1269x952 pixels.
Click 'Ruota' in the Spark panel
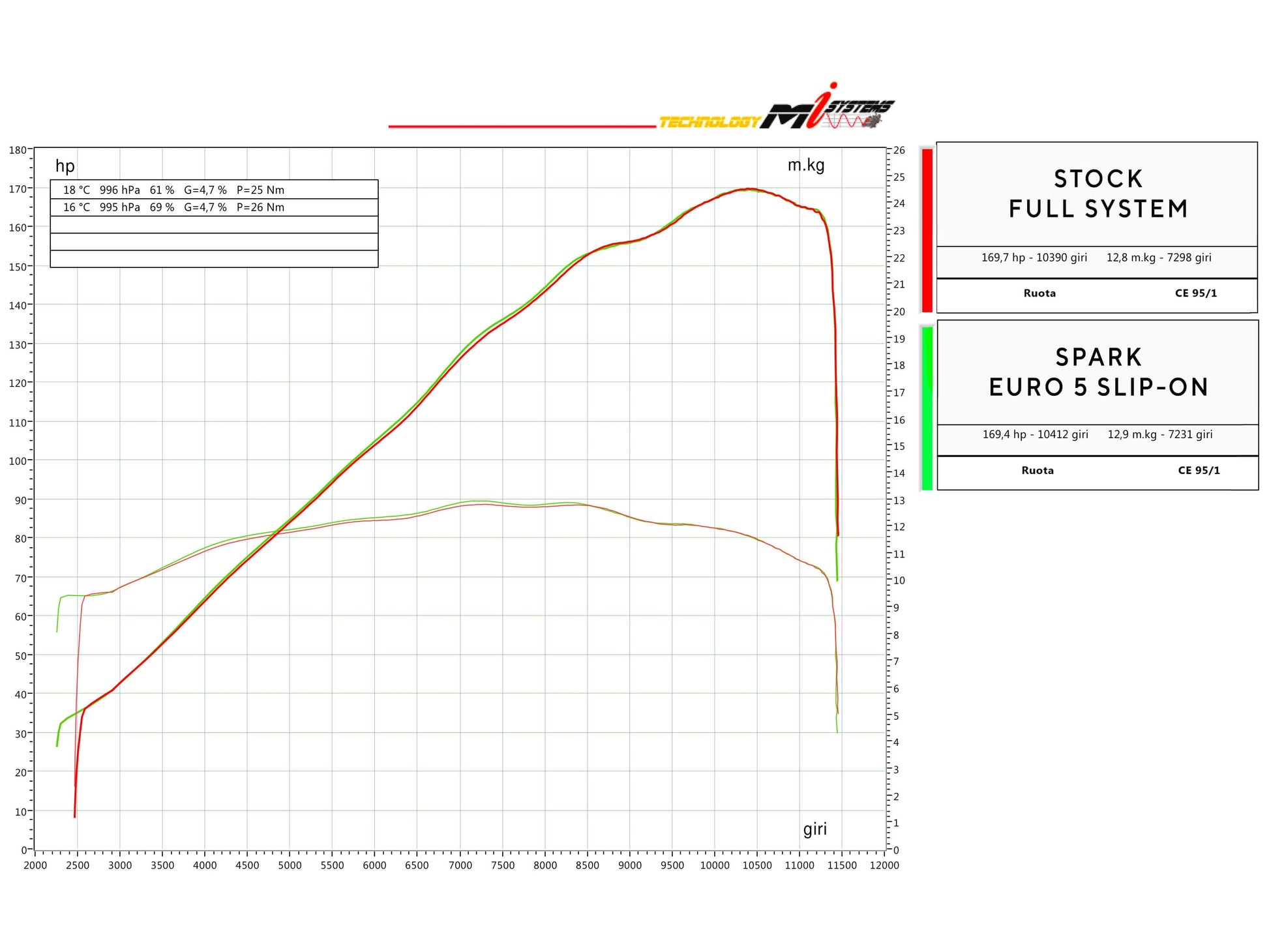click(1038, 471)
